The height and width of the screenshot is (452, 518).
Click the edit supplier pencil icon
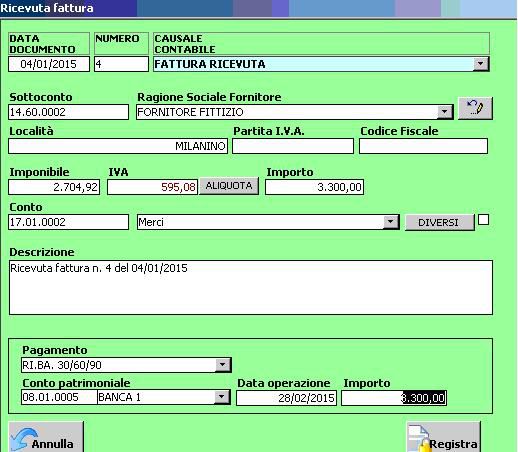click(475, 108)
